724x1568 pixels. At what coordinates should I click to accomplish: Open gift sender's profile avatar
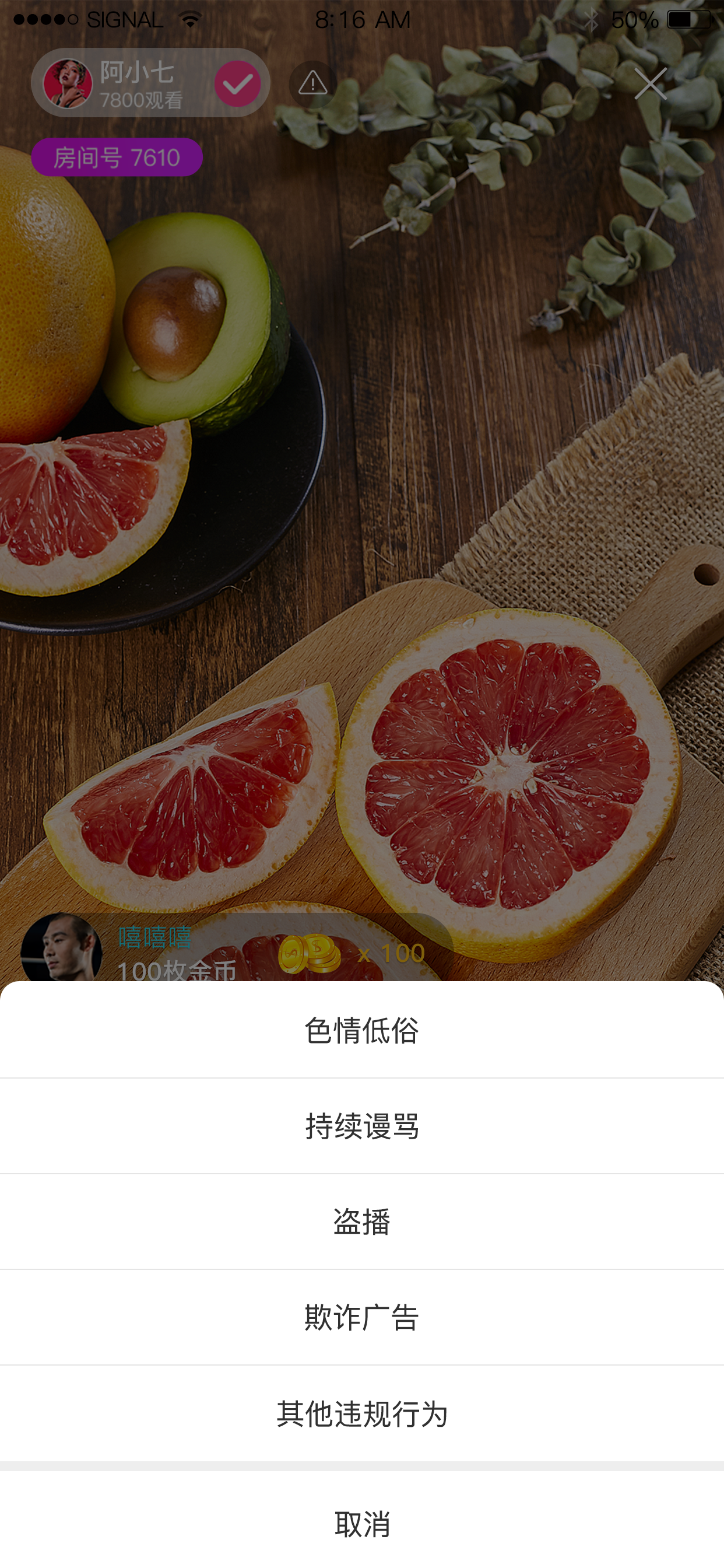coord(61,947)
